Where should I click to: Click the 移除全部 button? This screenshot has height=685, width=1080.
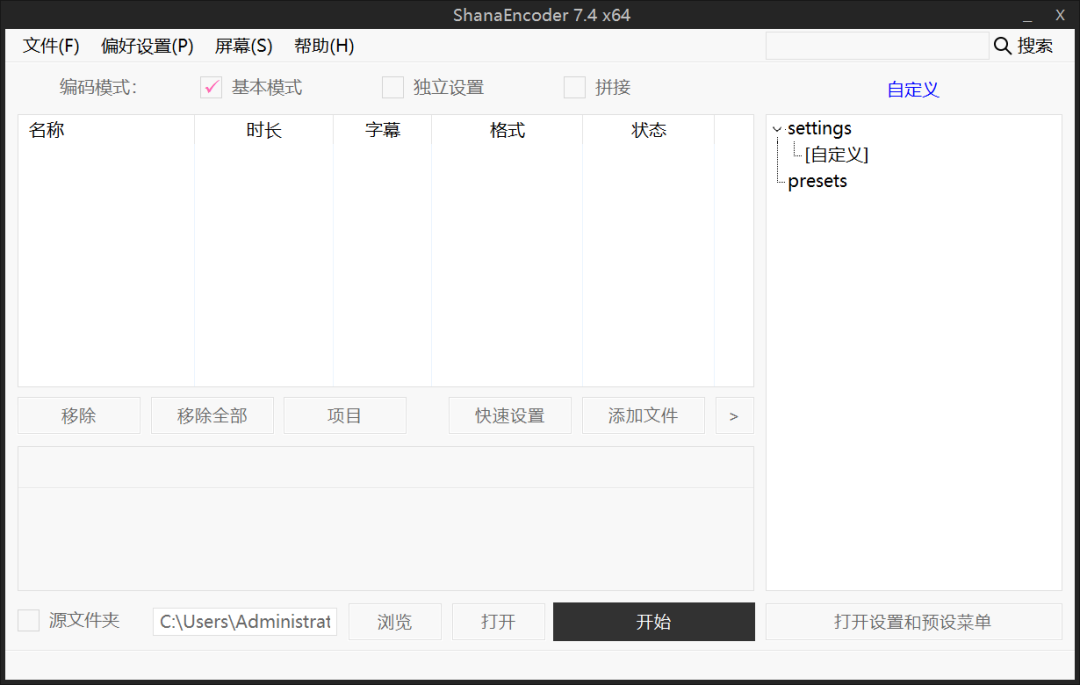[x=212, y=415]
